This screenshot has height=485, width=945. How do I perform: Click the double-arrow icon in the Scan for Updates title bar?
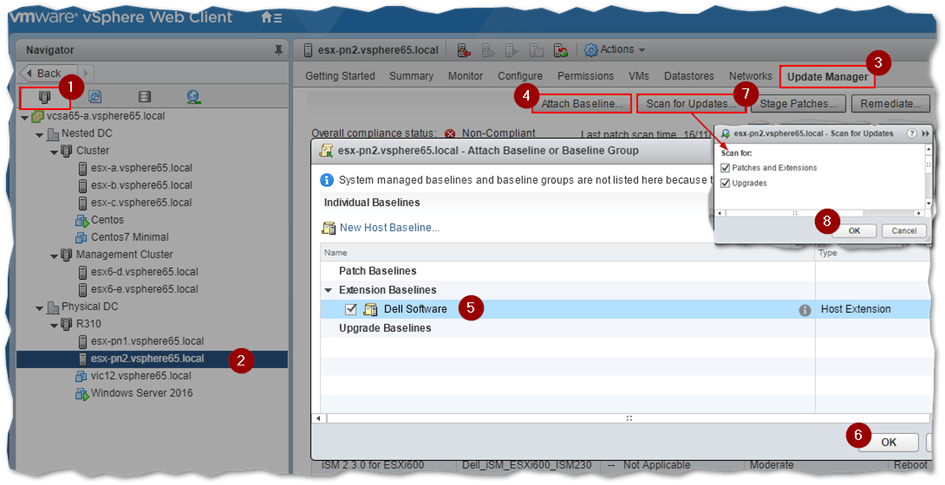(x=926, y=134)
